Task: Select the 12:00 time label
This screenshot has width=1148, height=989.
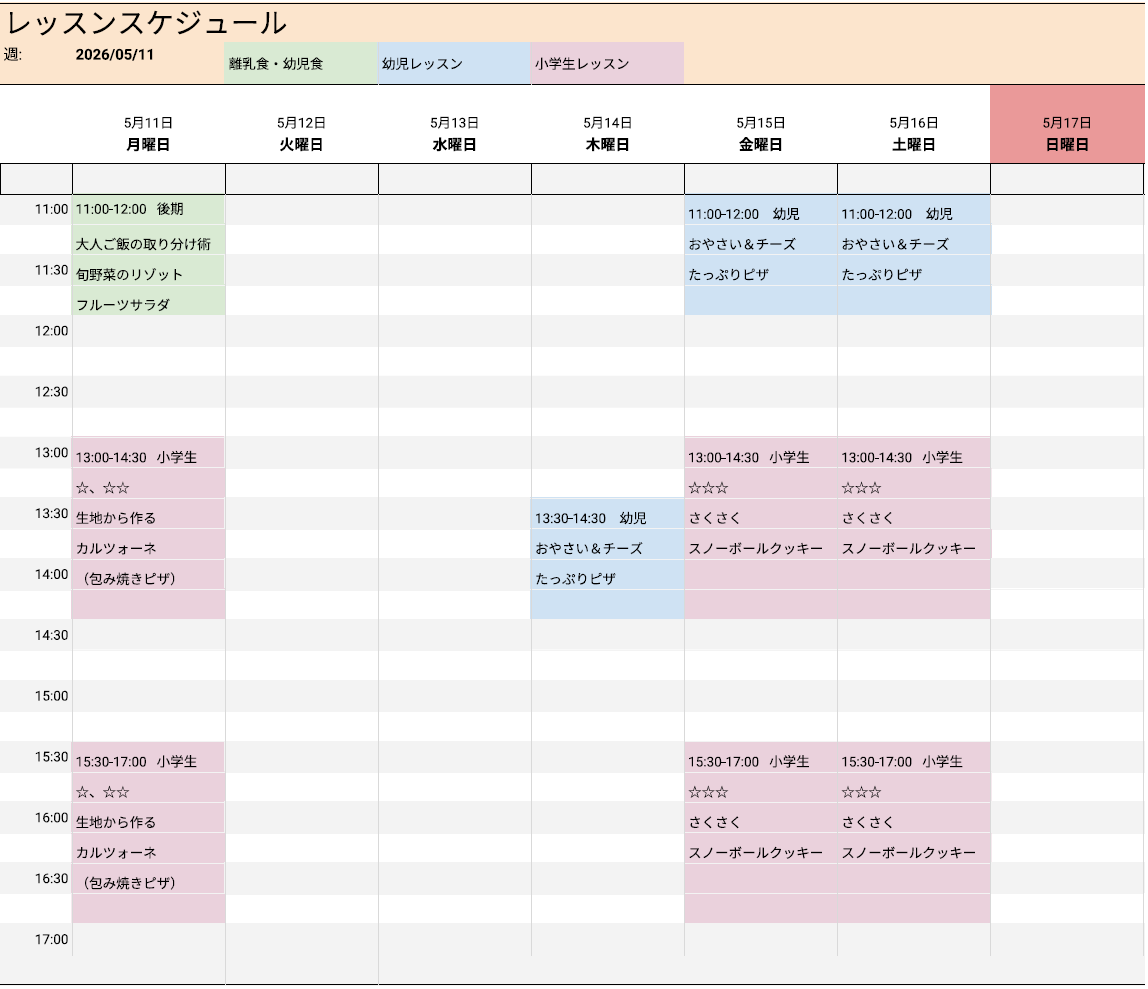Action: point(51,331)
